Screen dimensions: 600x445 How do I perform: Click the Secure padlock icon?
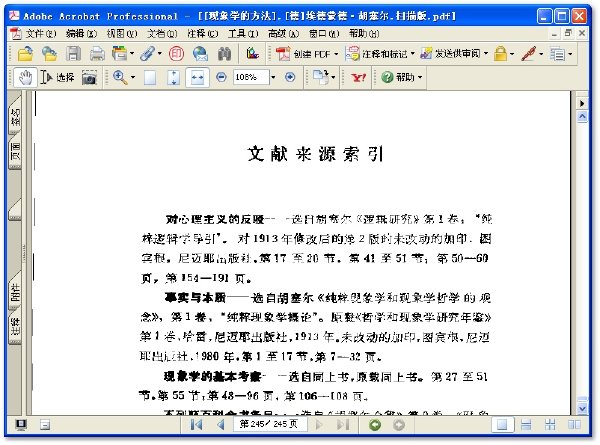(500, 54)
